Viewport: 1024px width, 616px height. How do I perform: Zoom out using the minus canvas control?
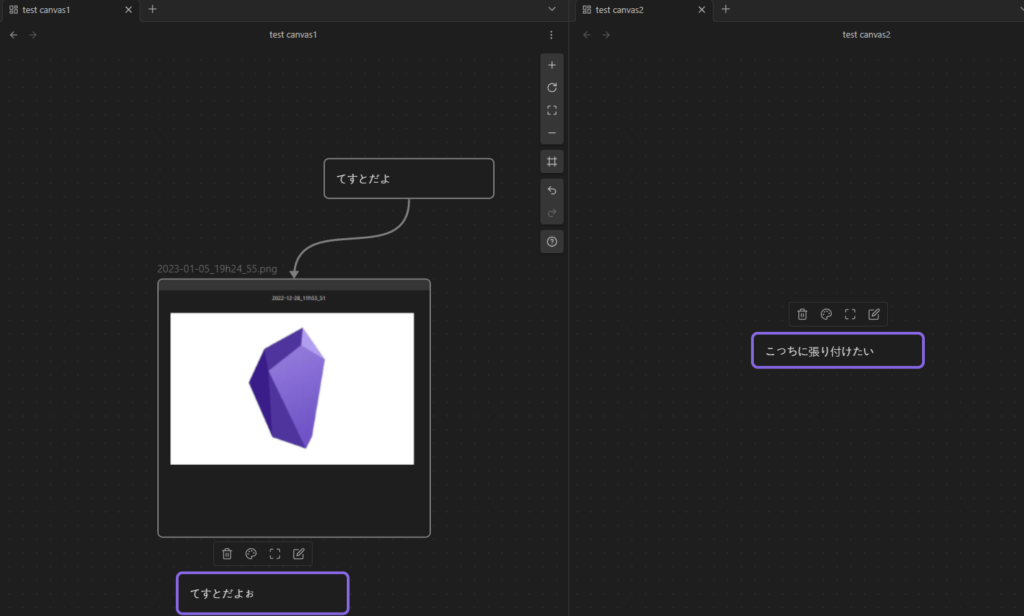point(552,134)
